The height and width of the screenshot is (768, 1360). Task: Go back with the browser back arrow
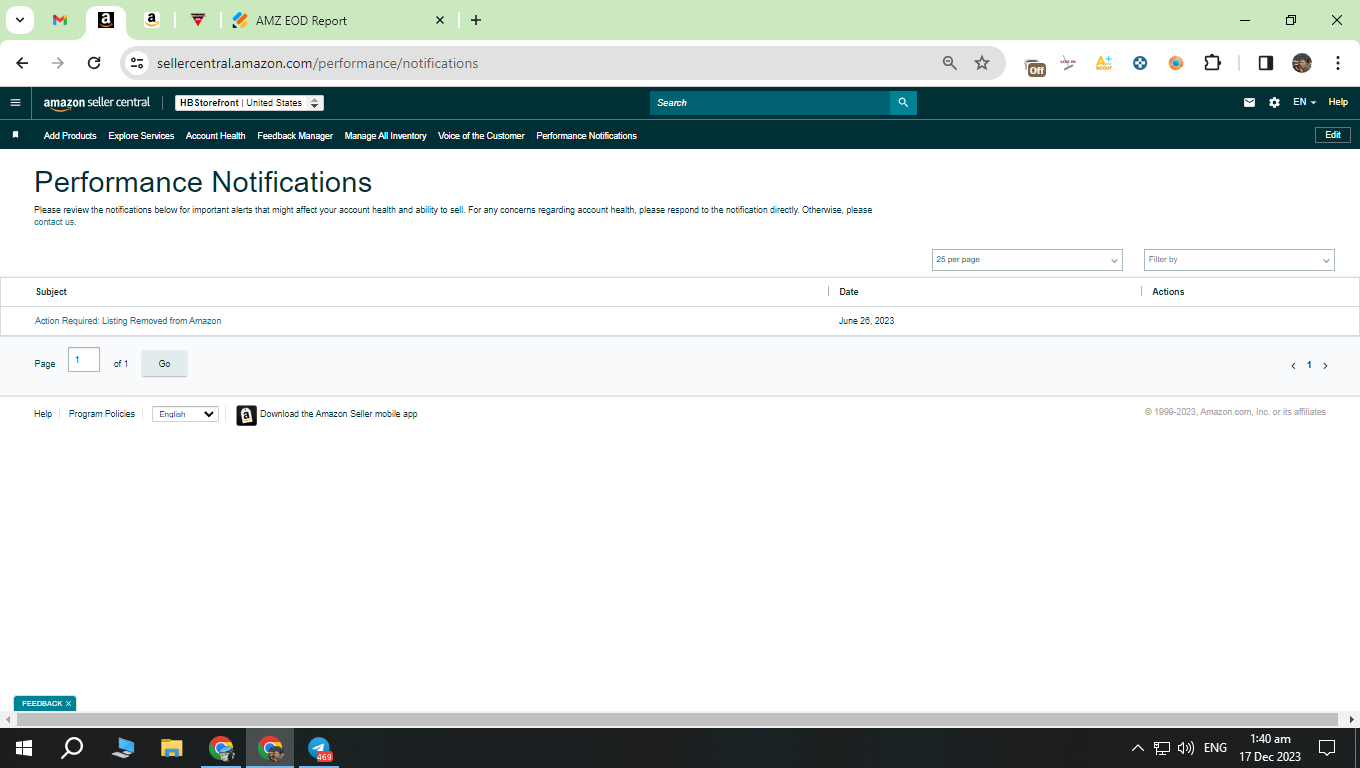click(22, 63)
